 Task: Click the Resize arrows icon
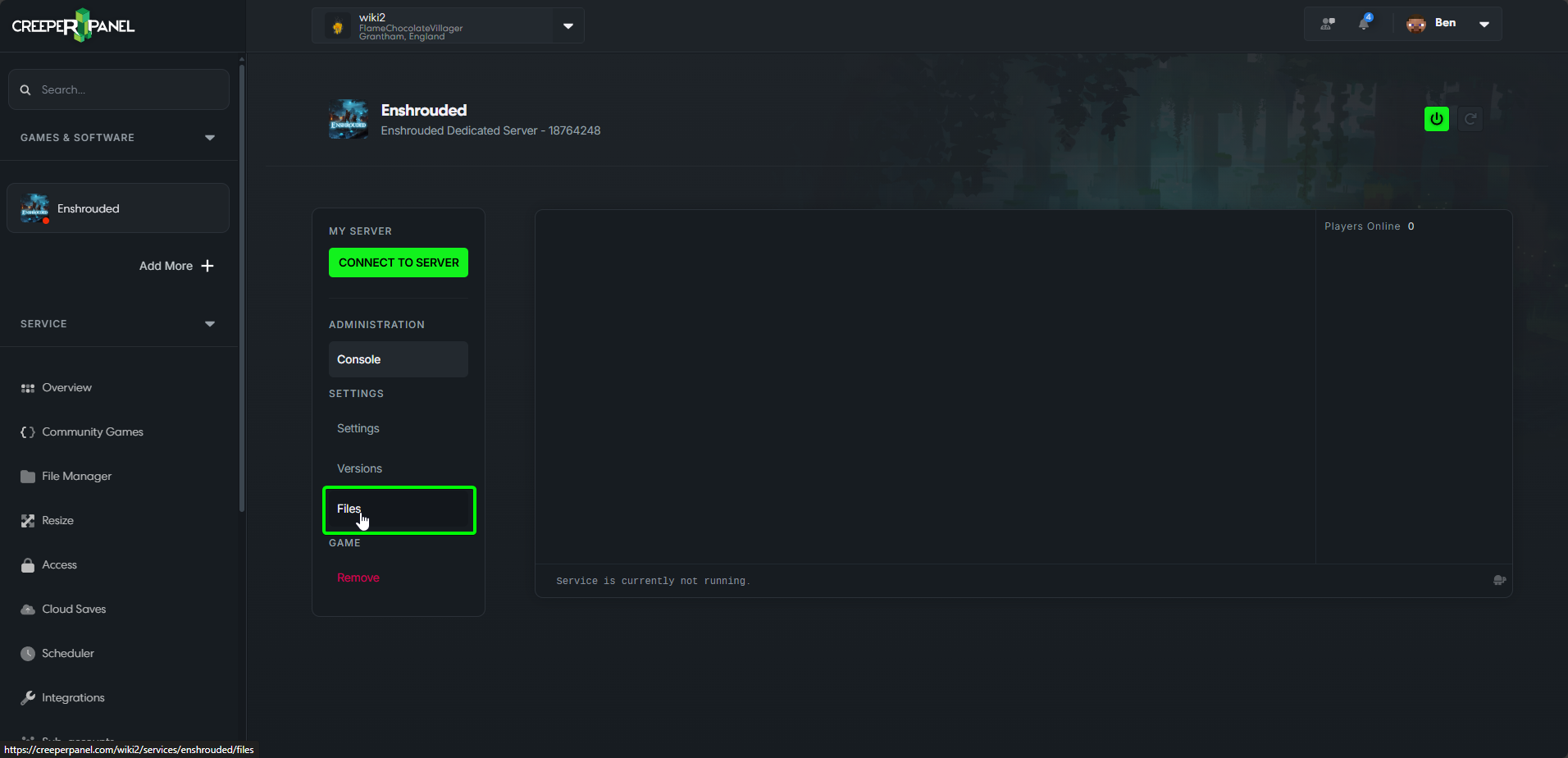tap(28, 521)
